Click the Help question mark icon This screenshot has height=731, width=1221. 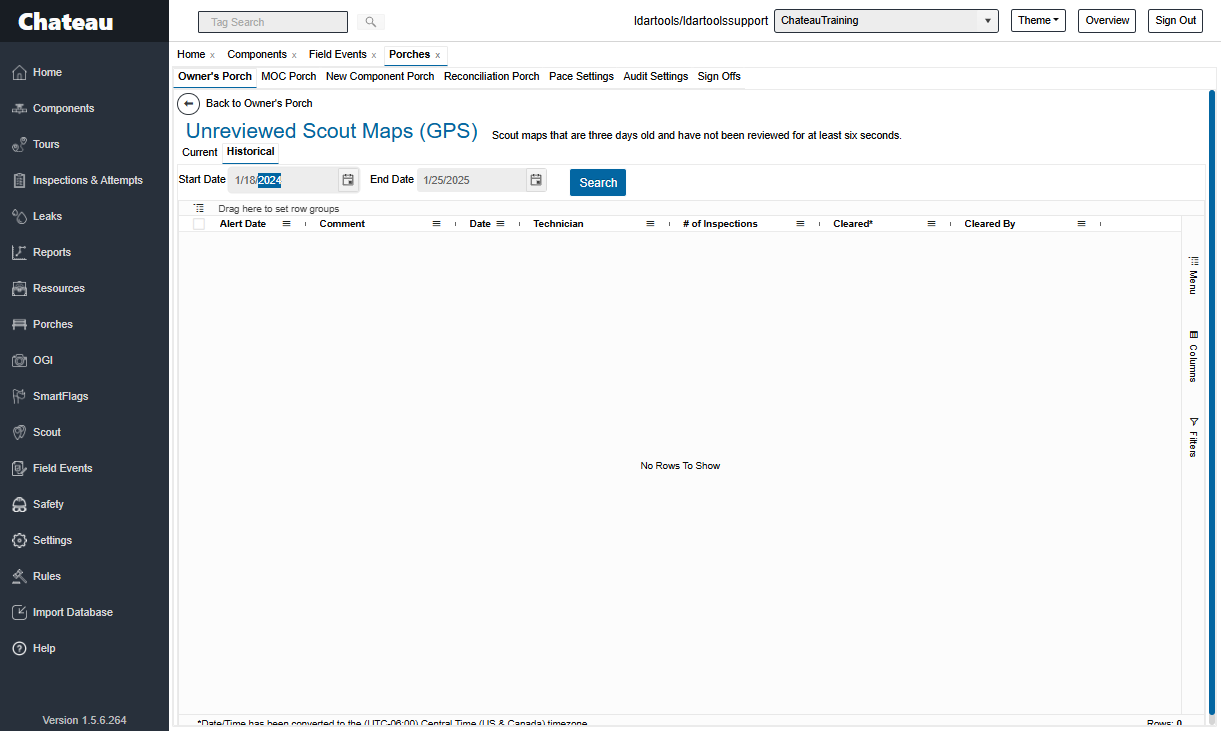(x=19, y=648)
